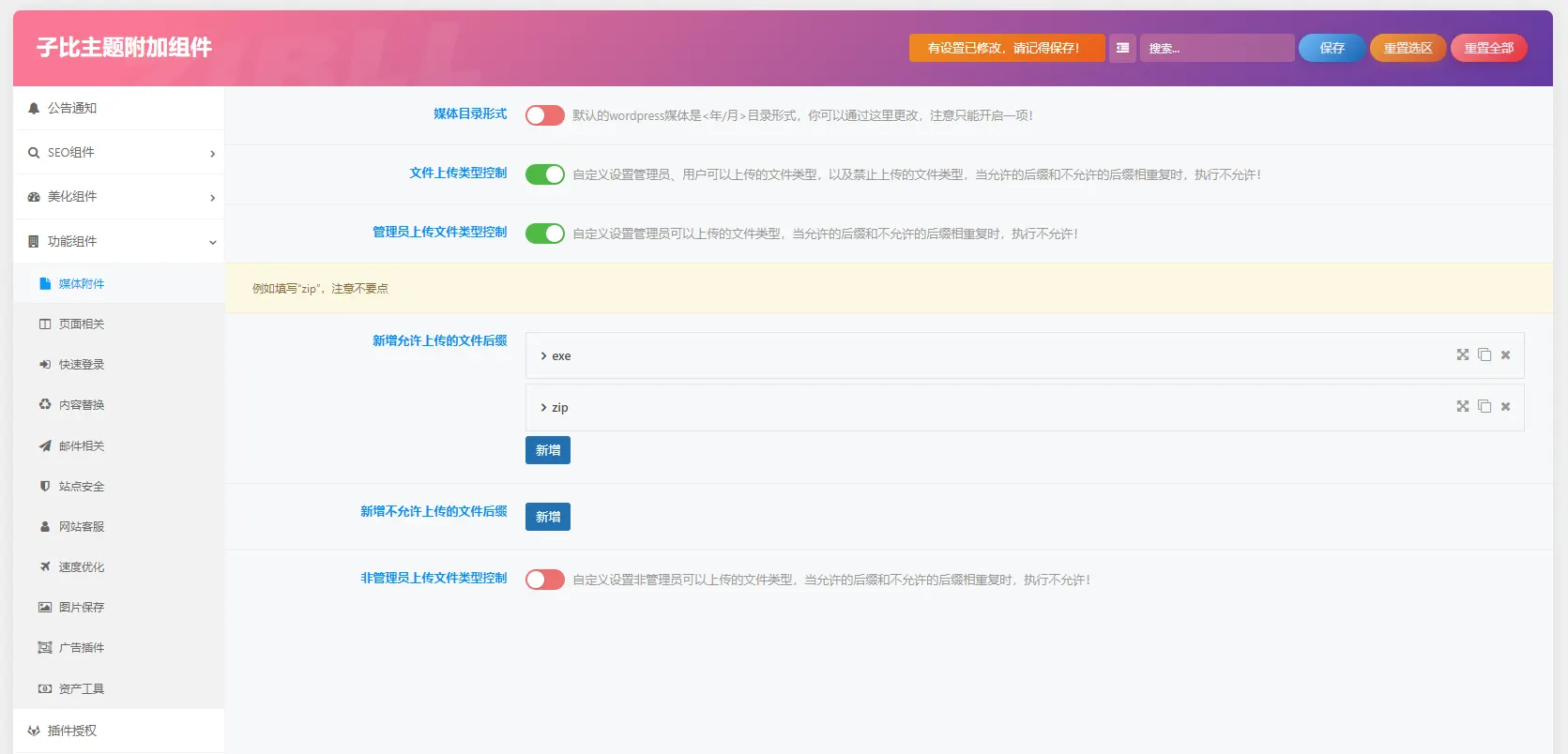This screenshot has height=754, width=1568.
Task: Click the money icon beside 资产工具
Action: [x=45, y=689]
